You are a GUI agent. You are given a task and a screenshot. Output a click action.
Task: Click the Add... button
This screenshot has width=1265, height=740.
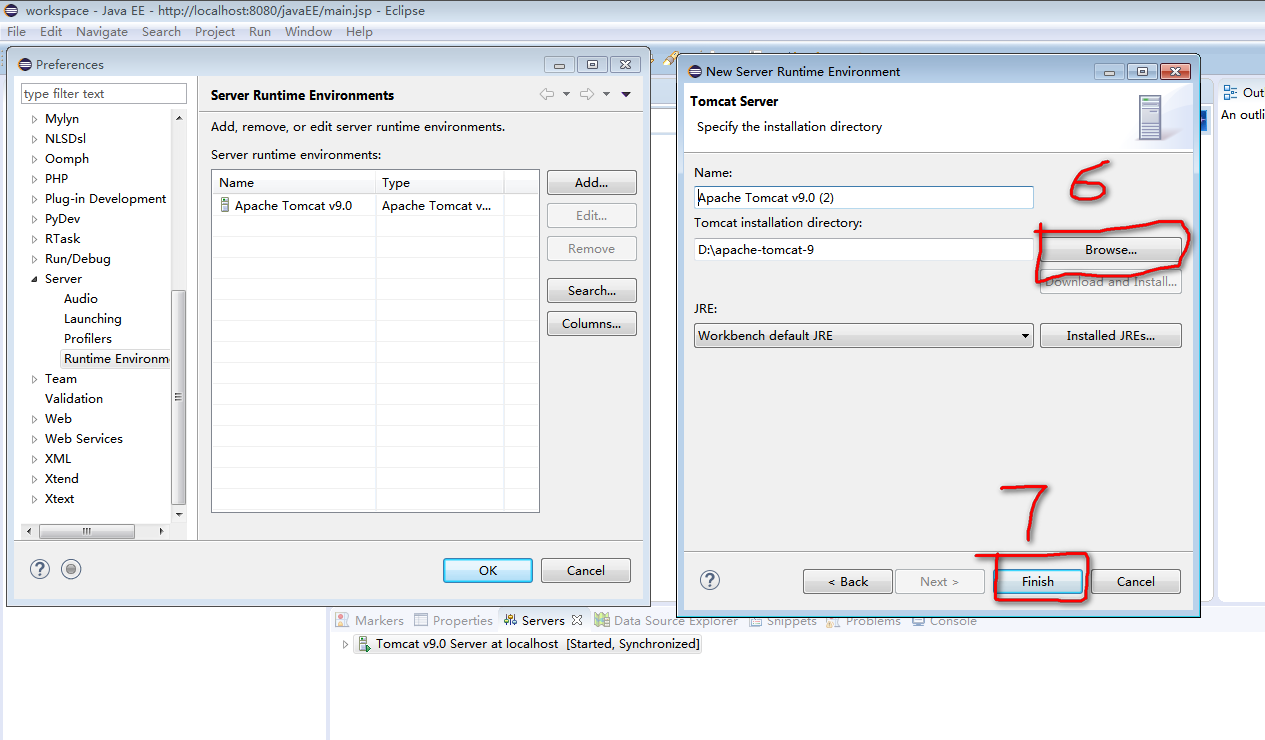[592, 183]
